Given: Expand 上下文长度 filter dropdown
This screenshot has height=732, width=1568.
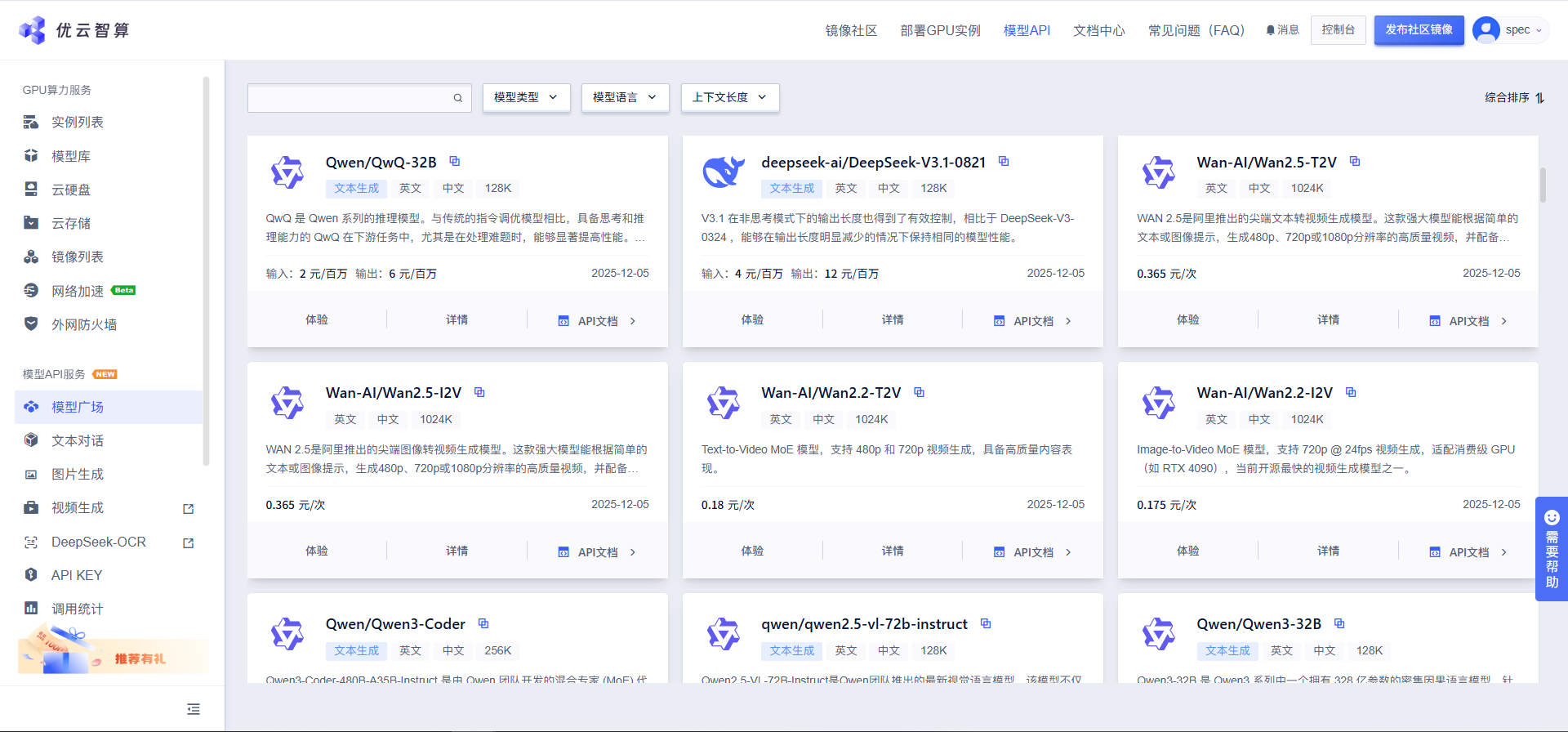Looking at the screenshot, I should (x=730, y=97).
